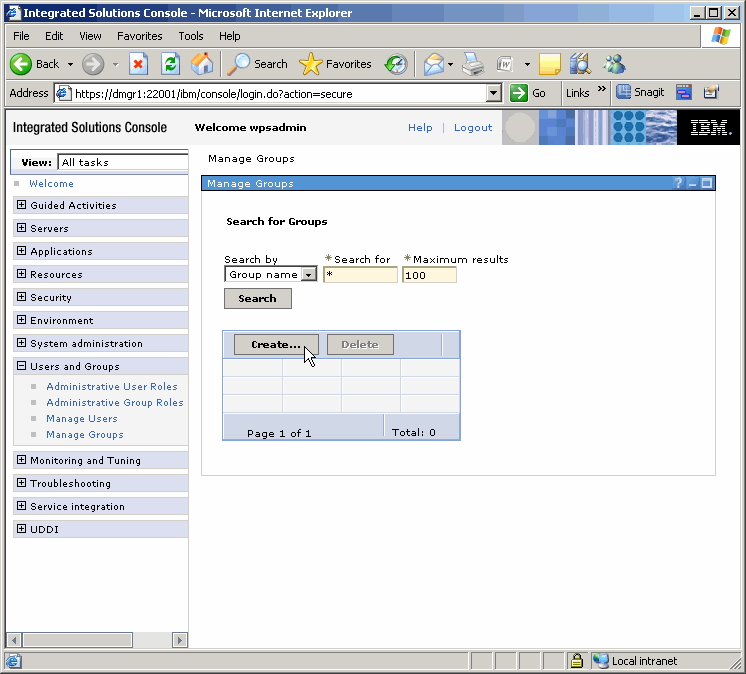Expand the Security tree node

(21, 297)
